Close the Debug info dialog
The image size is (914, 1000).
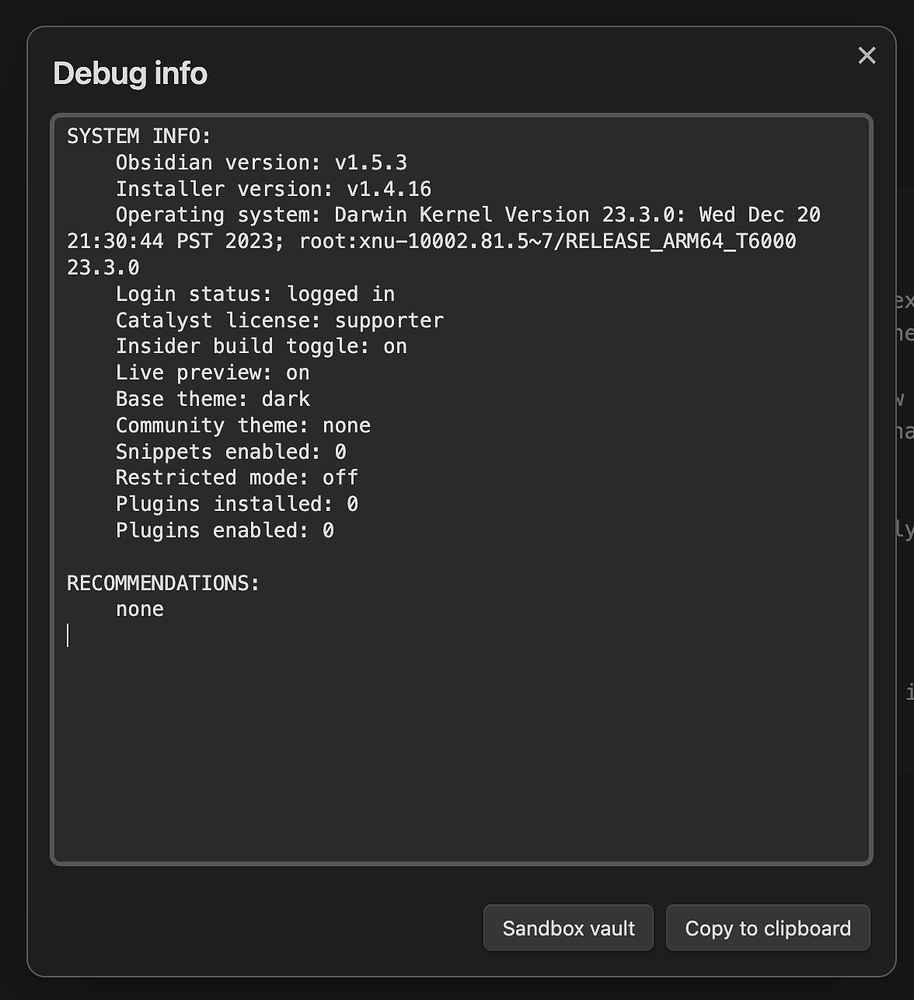point(866,56)
